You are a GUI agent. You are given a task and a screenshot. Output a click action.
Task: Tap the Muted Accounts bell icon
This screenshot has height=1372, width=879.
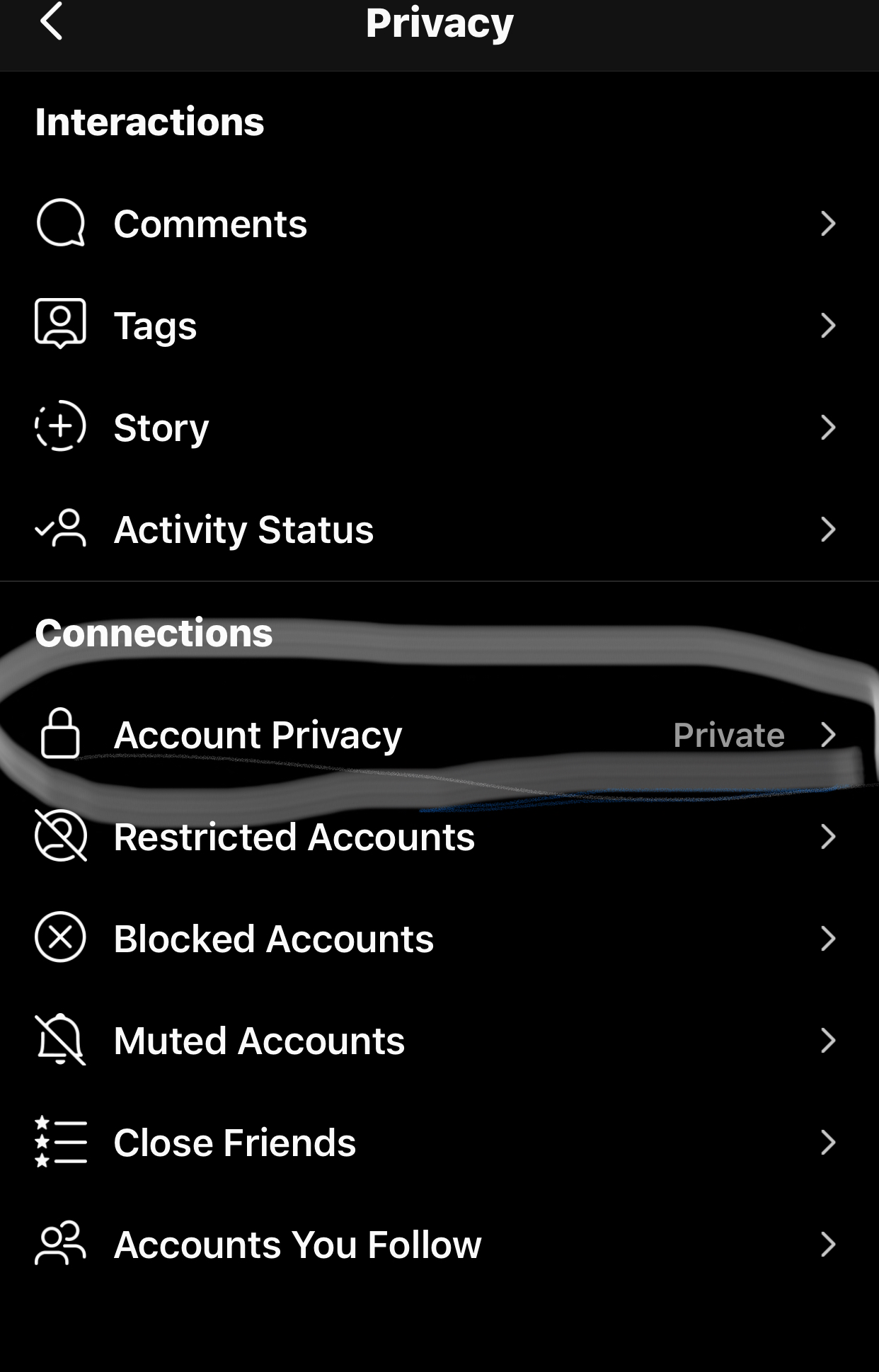pyautogui.click(x=61, y=1040)
